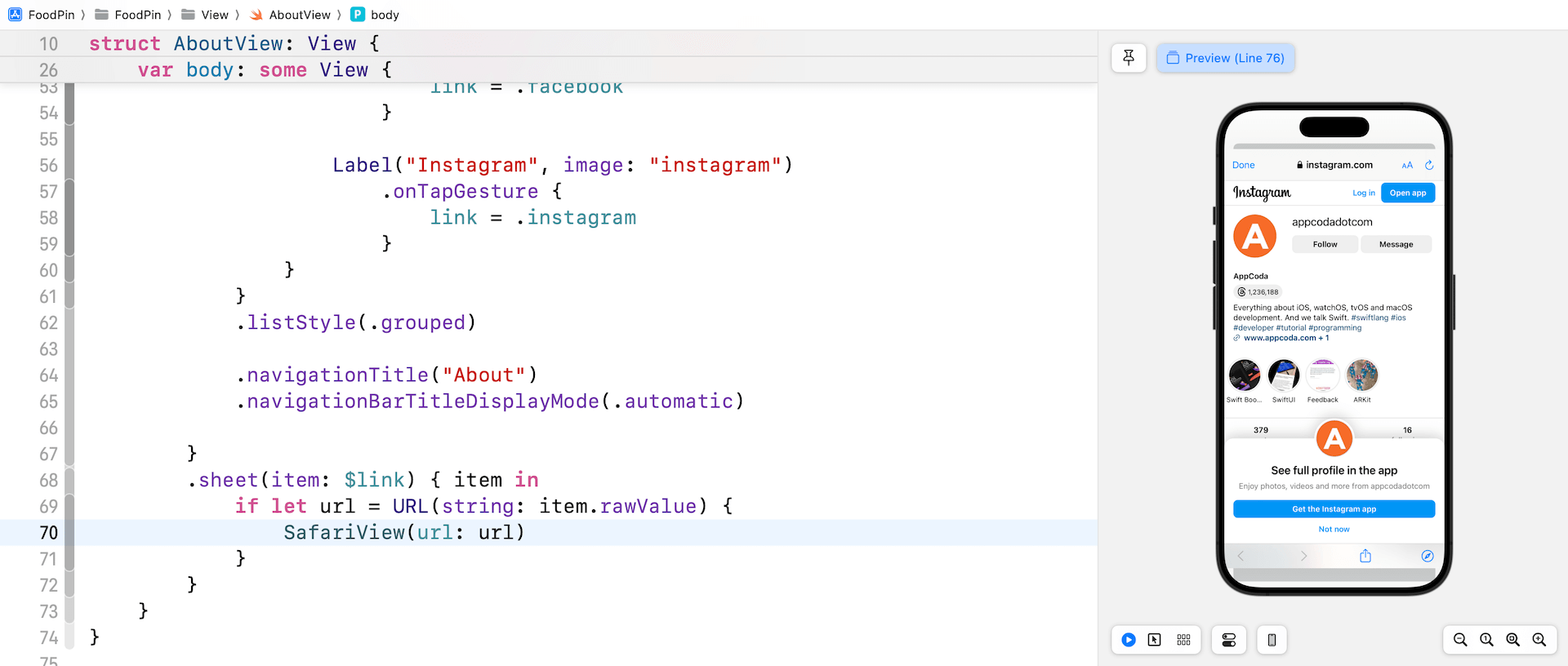Open canvas device settings toggles
Image resolution: width=1568 pixels, height=666 pixels.
click(x=1228, y=640)
